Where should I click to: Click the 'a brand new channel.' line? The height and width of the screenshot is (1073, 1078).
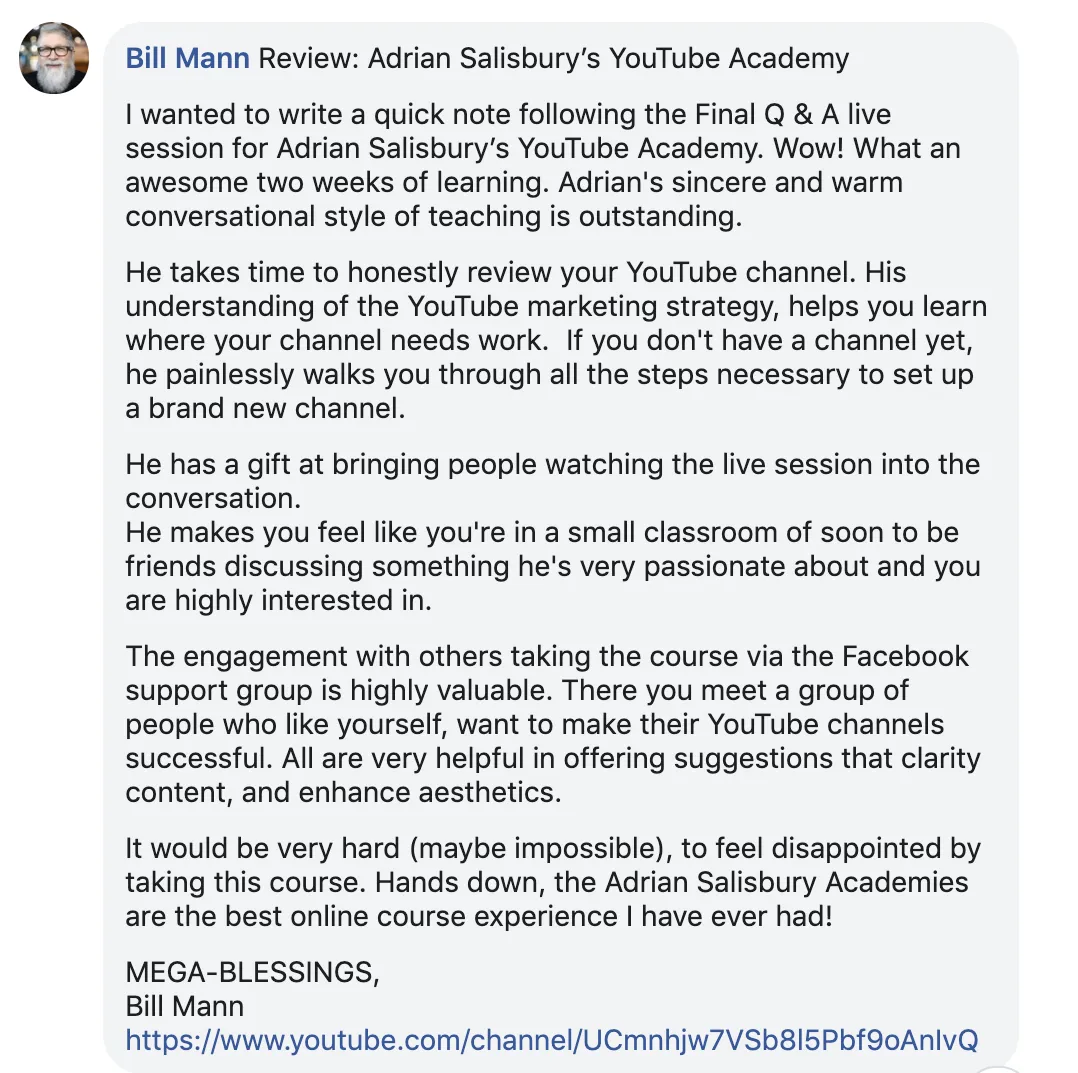[265, 408]
